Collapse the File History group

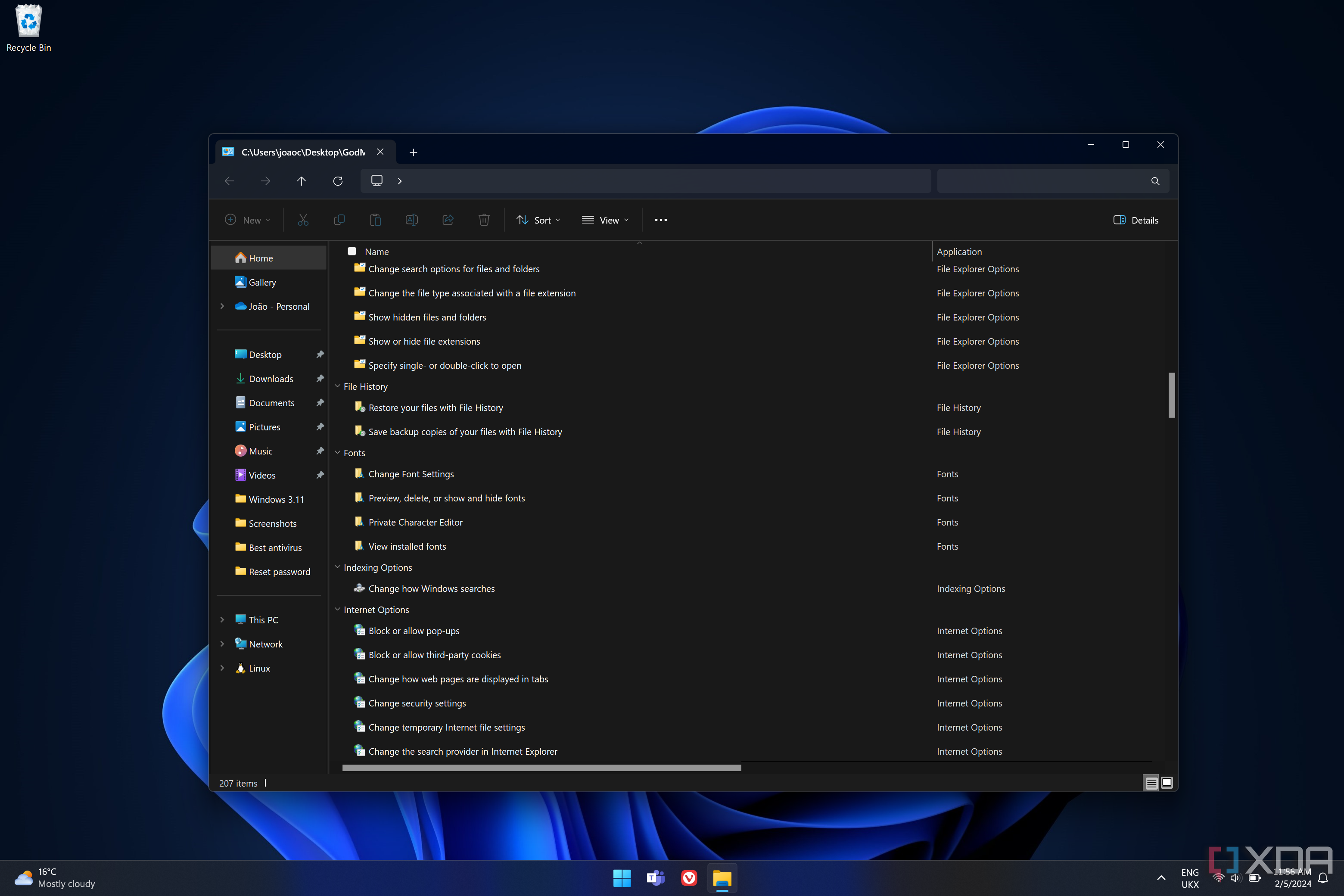[x=337, y=386]
